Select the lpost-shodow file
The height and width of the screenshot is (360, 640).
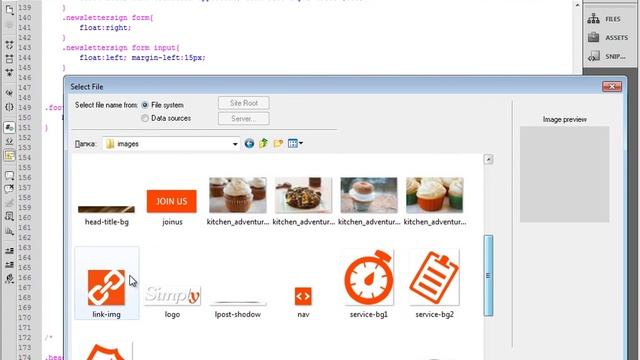pyautogui.click(x=238, y=309)
